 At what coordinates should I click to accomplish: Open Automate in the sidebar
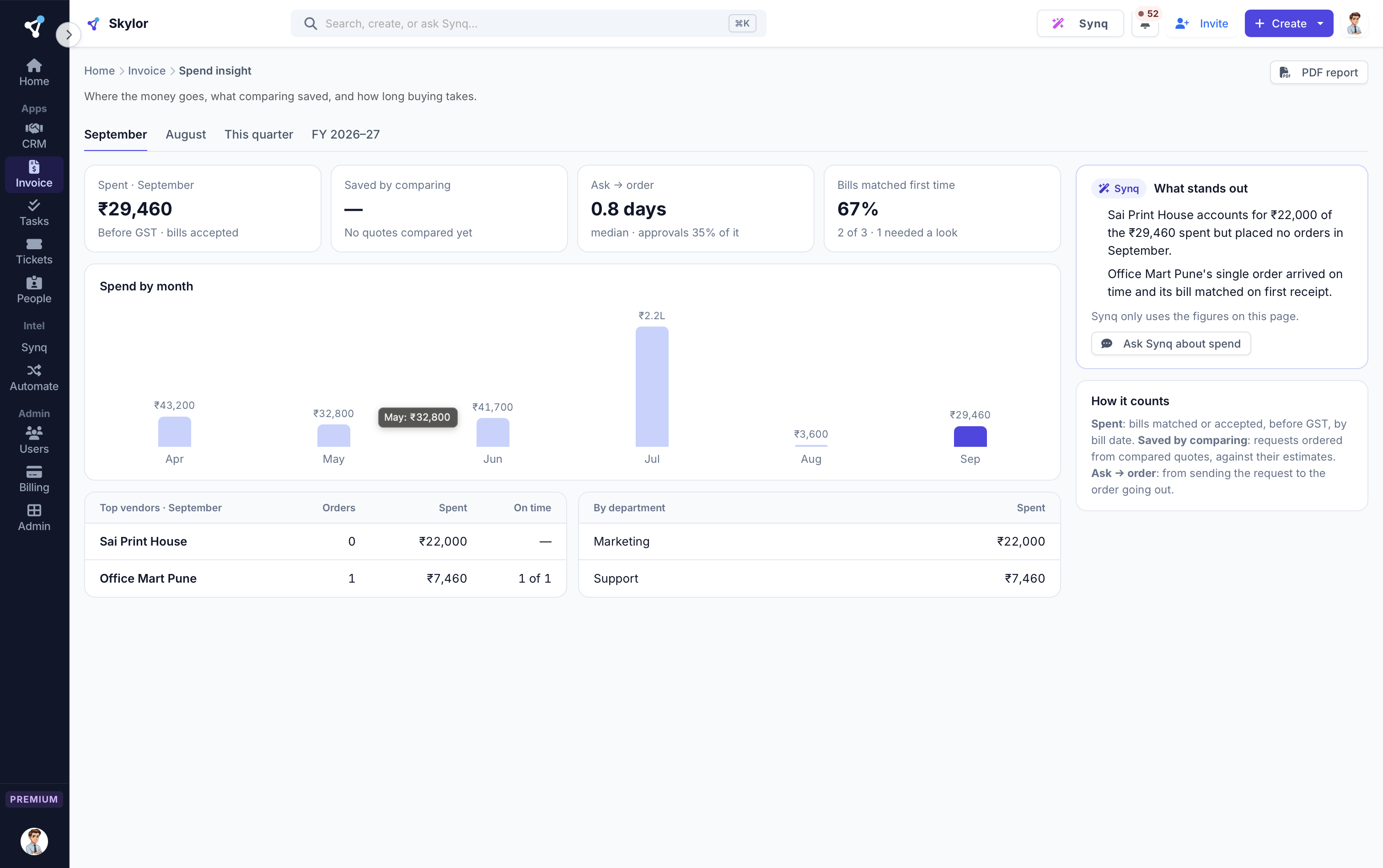tap(34, 378)
